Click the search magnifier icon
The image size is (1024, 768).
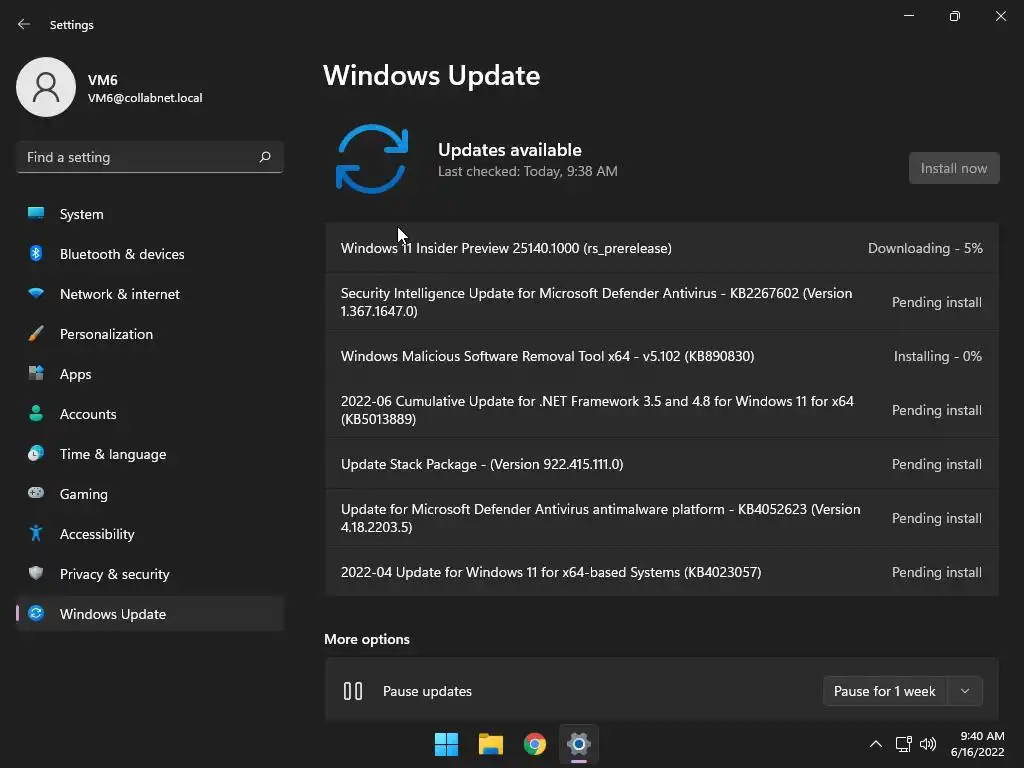tap(265, 157)
